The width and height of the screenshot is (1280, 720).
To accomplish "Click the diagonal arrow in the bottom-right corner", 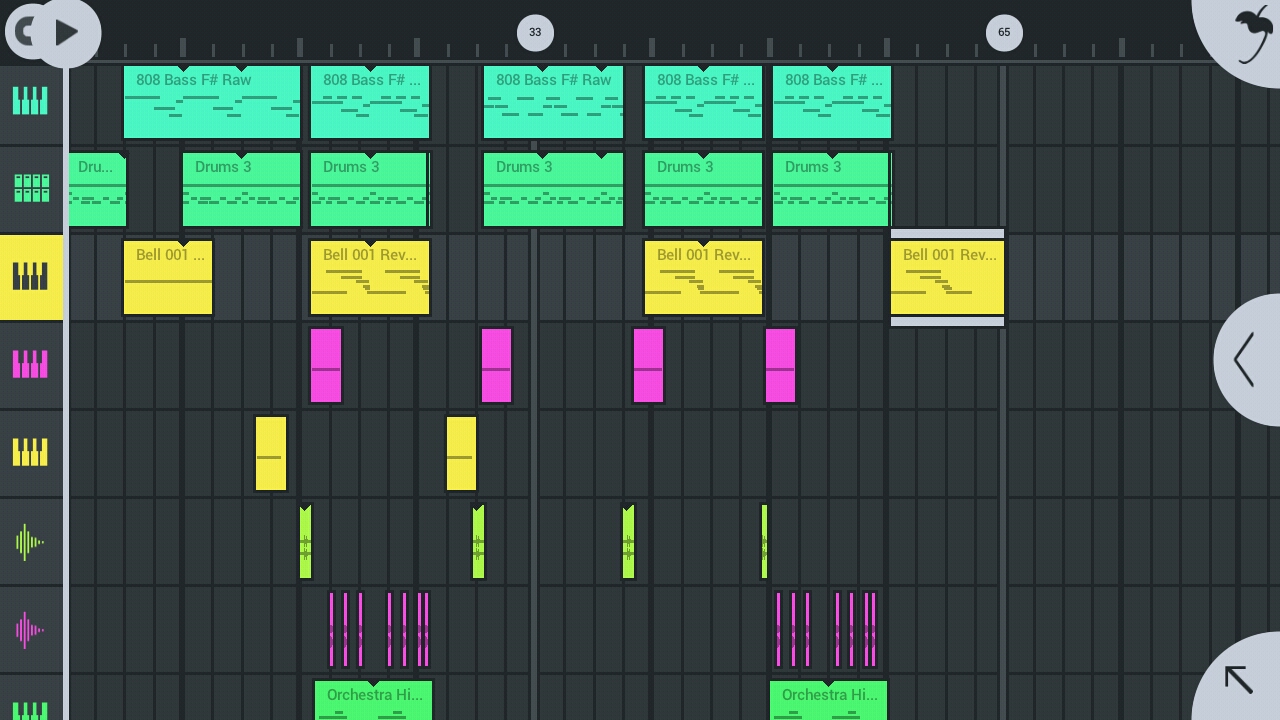I will coord(1240,680).
